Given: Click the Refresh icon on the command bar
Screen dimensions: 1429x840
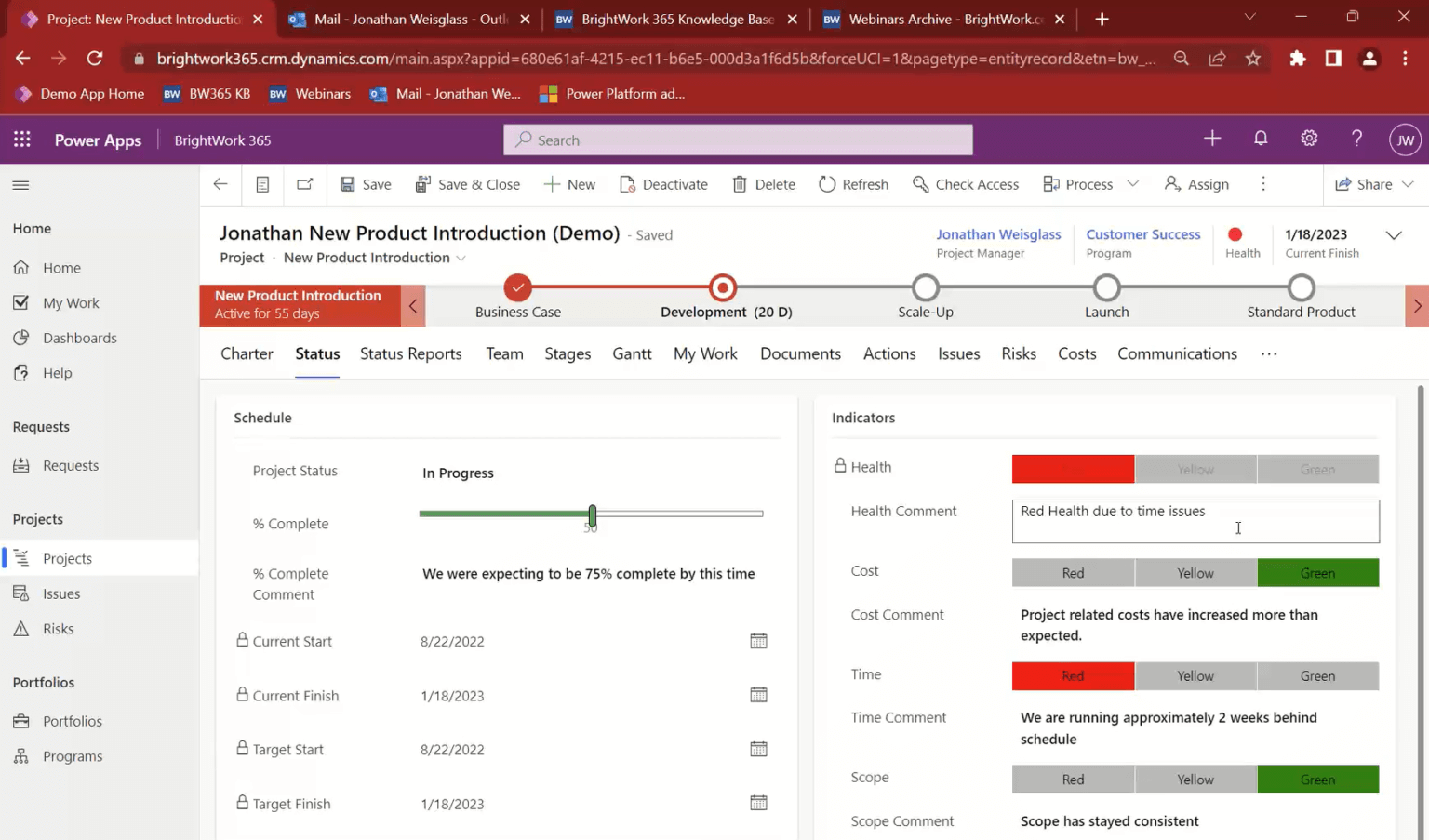Looking at the screenshot, I should tap(826, 184).
